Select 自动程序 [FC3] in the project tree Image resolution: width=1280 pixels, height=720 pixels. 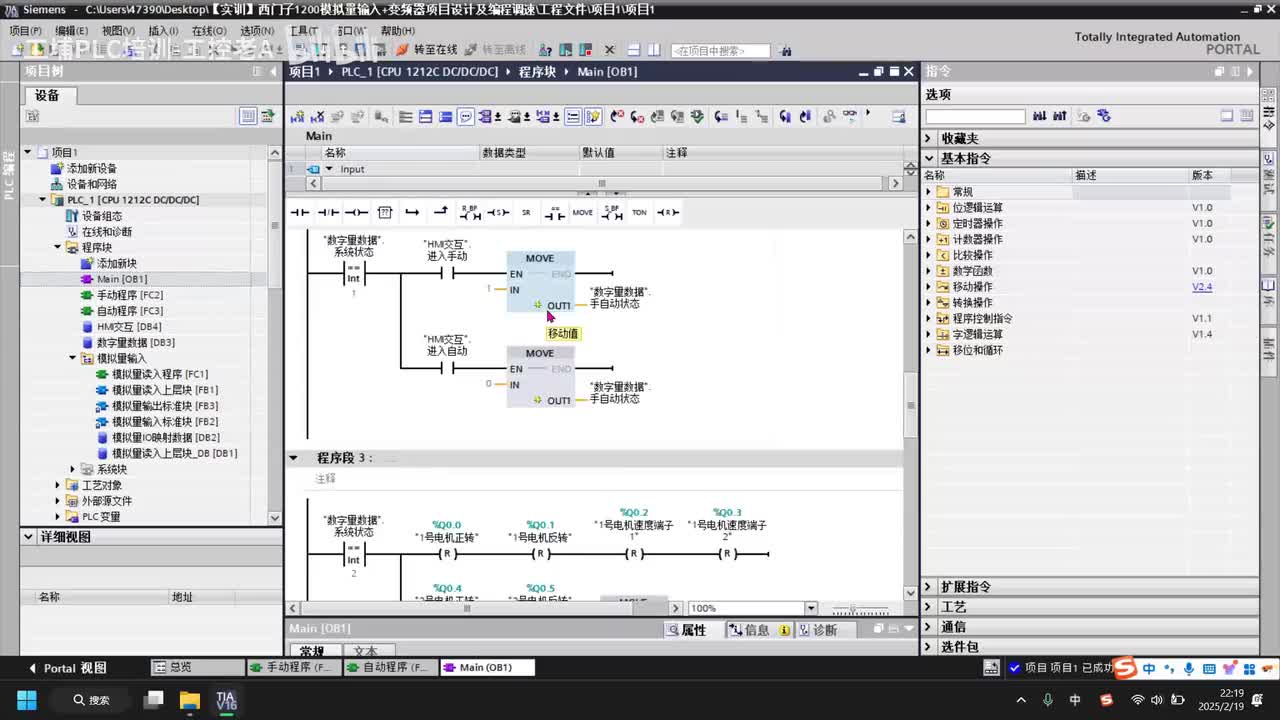coord(129,311)
